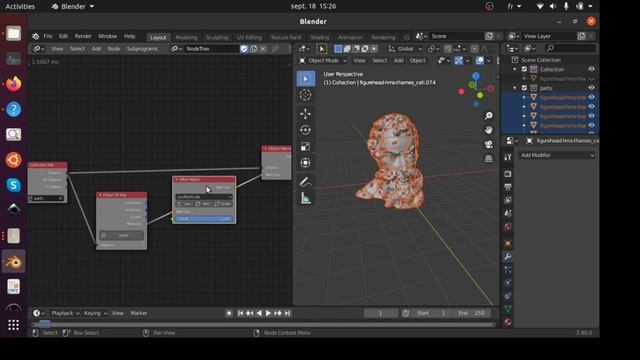Hide the first figurehead object under parts

pyautogui.click(x=591, y=97)
